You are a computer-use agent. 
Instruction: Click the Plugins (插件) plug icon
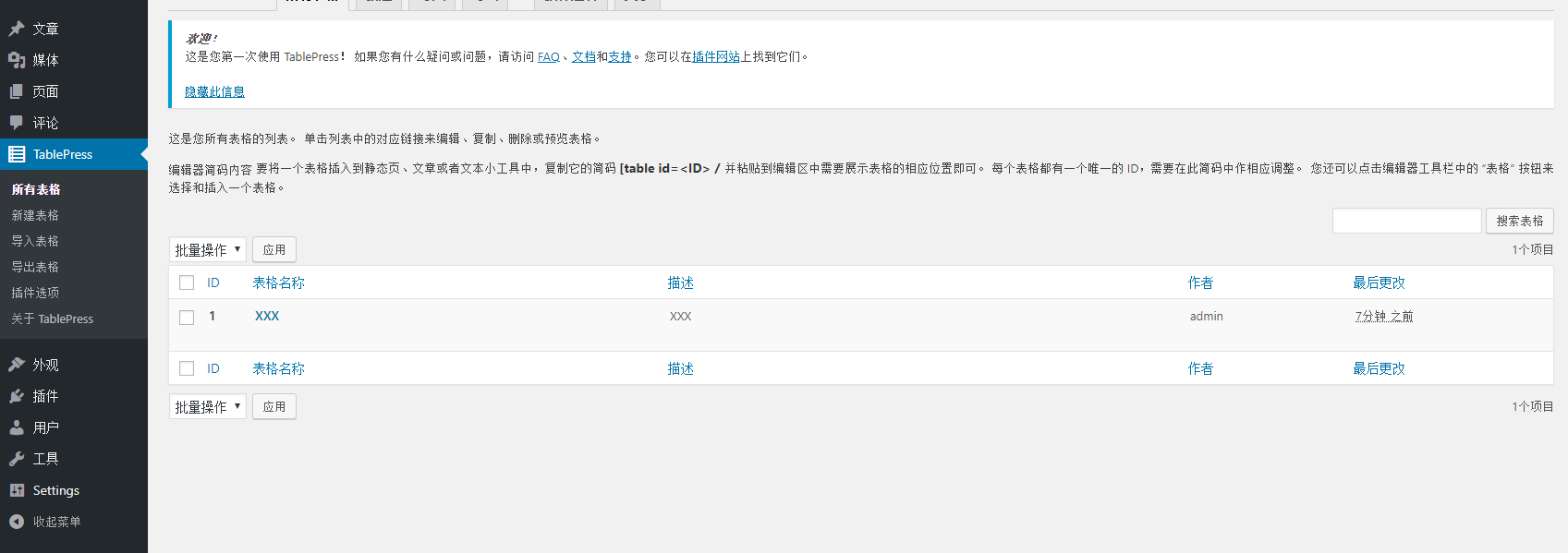pos(17,396)
